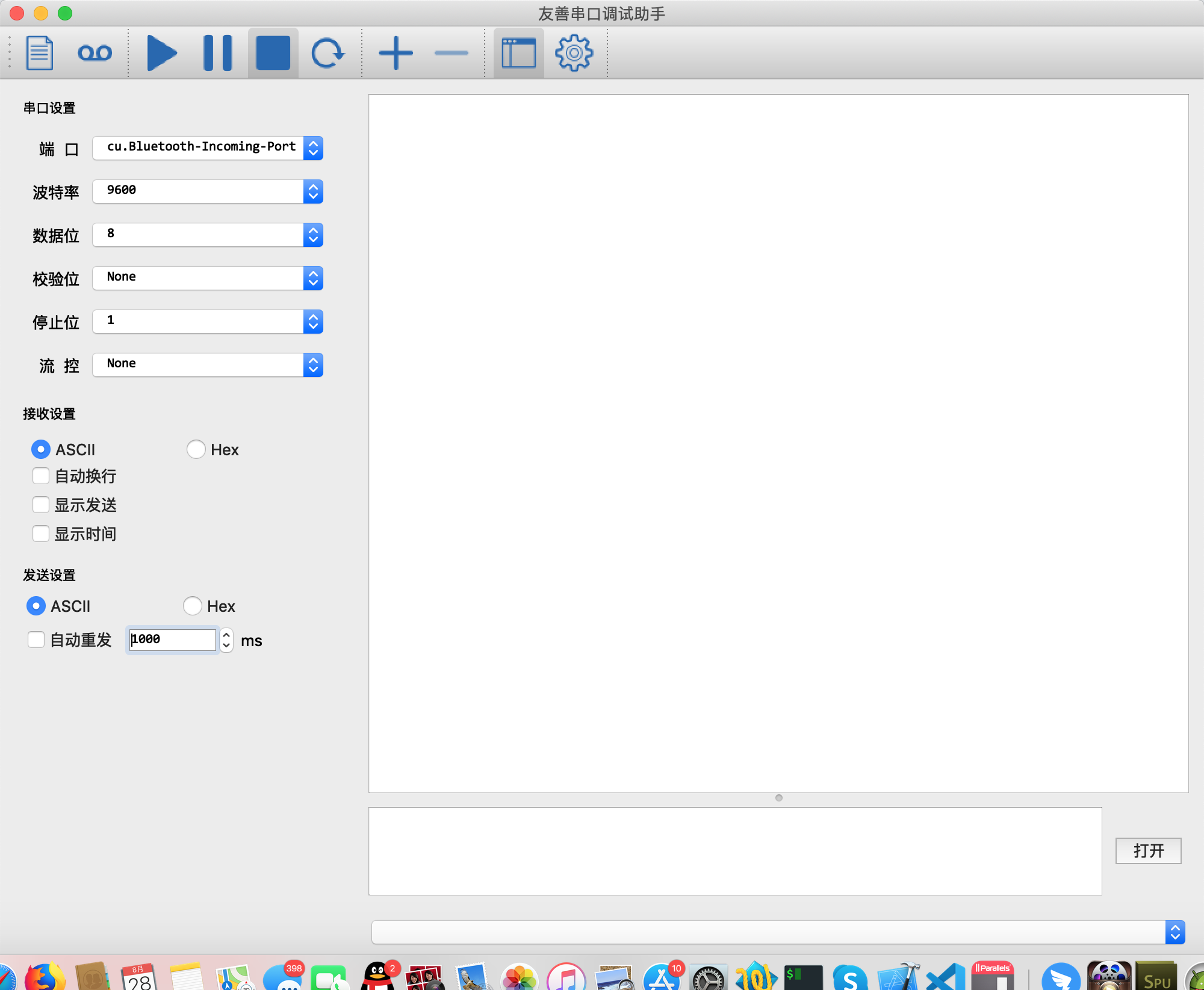Open Messages icon with 398 badge
Screen dimensions: 1204x990
283,977
